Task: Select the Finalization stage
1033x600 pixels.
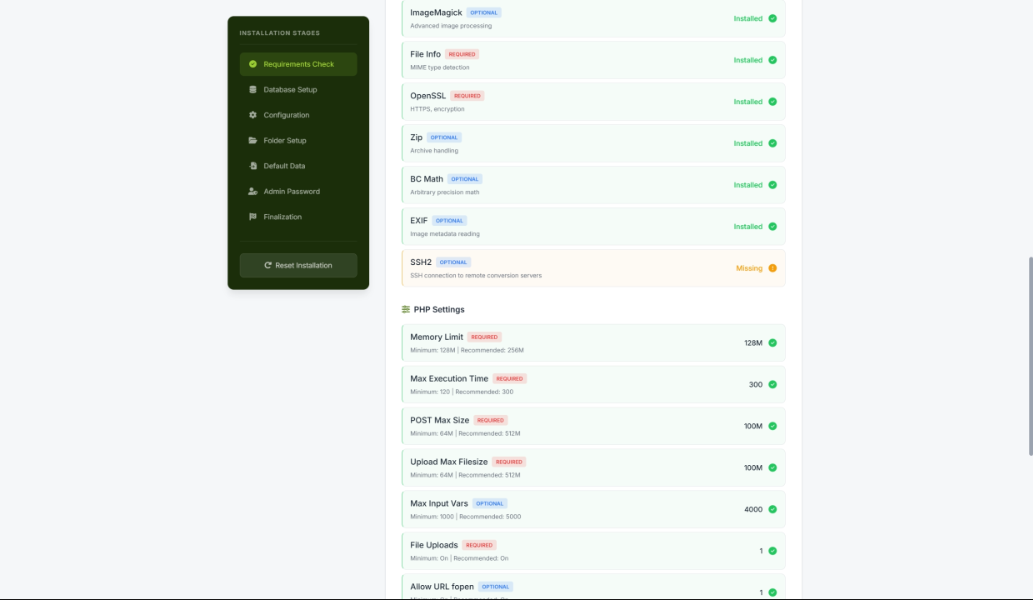Action: (282, 217)
